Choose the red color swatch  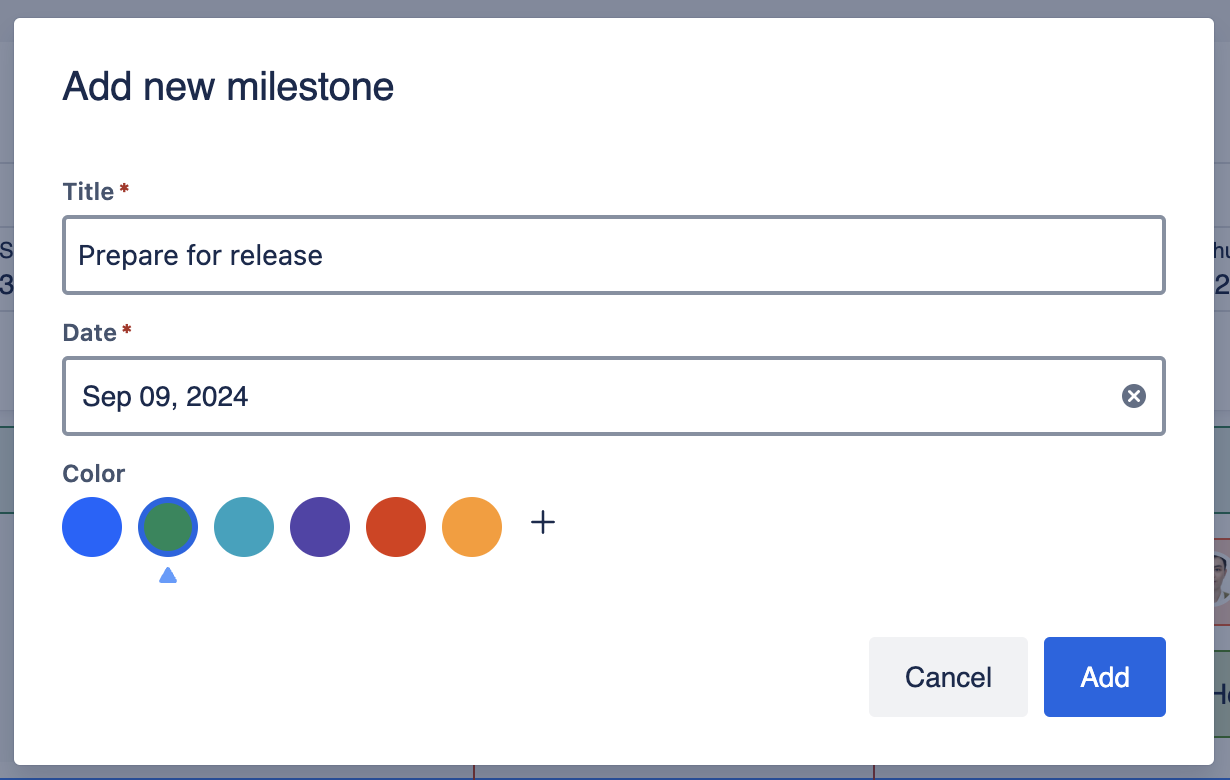(x=396, y=527)
